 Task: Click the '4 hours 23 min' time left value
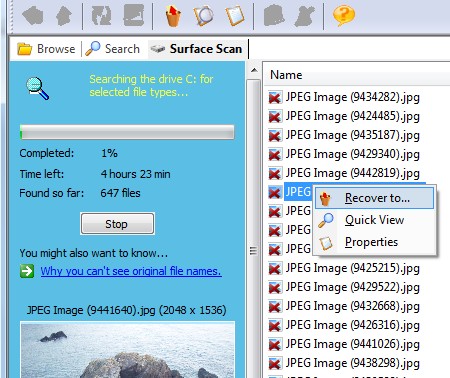click(135, 174)
